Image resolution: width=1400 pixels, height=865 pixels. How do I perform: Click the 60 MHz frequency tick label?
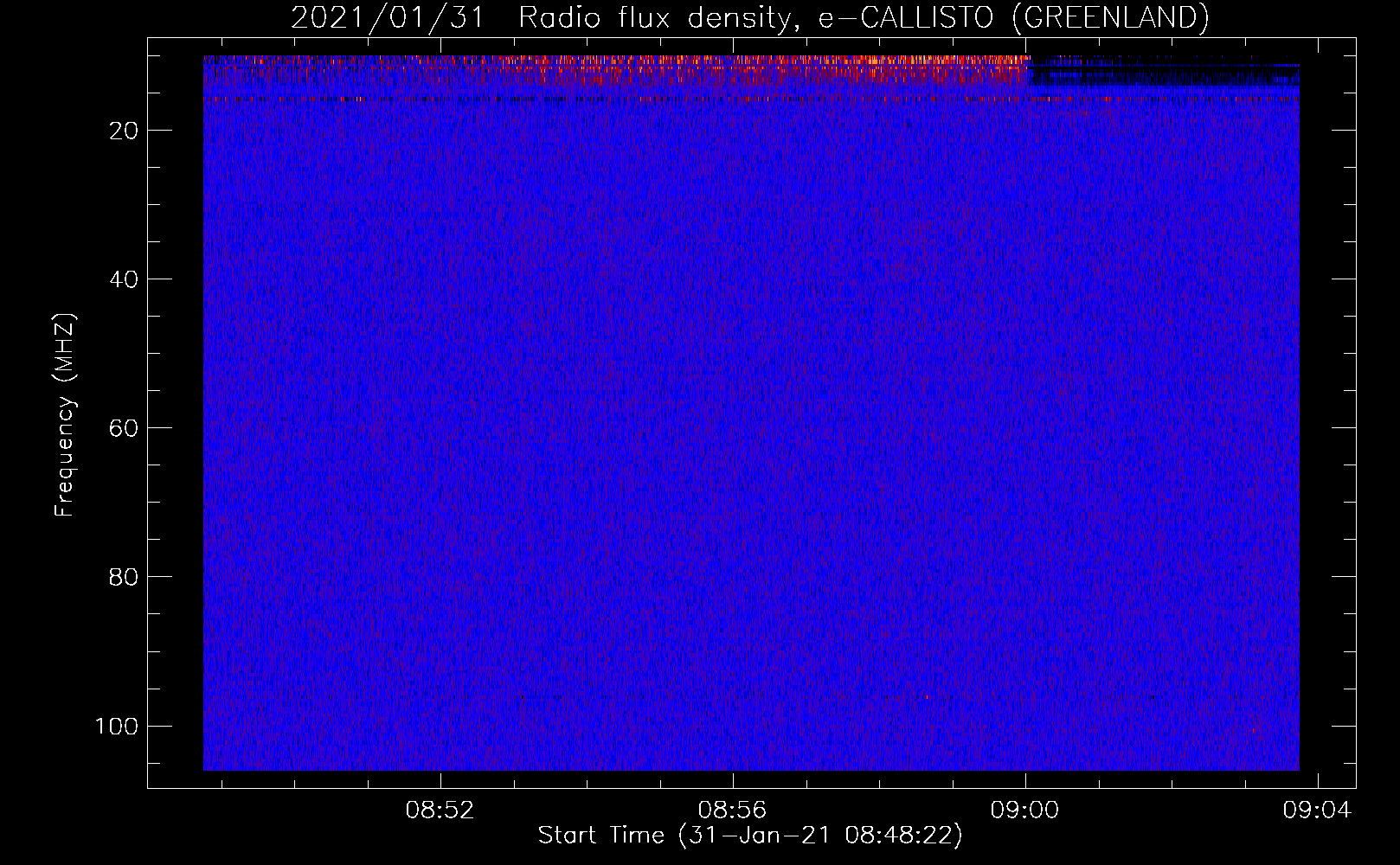coord(124,428)
